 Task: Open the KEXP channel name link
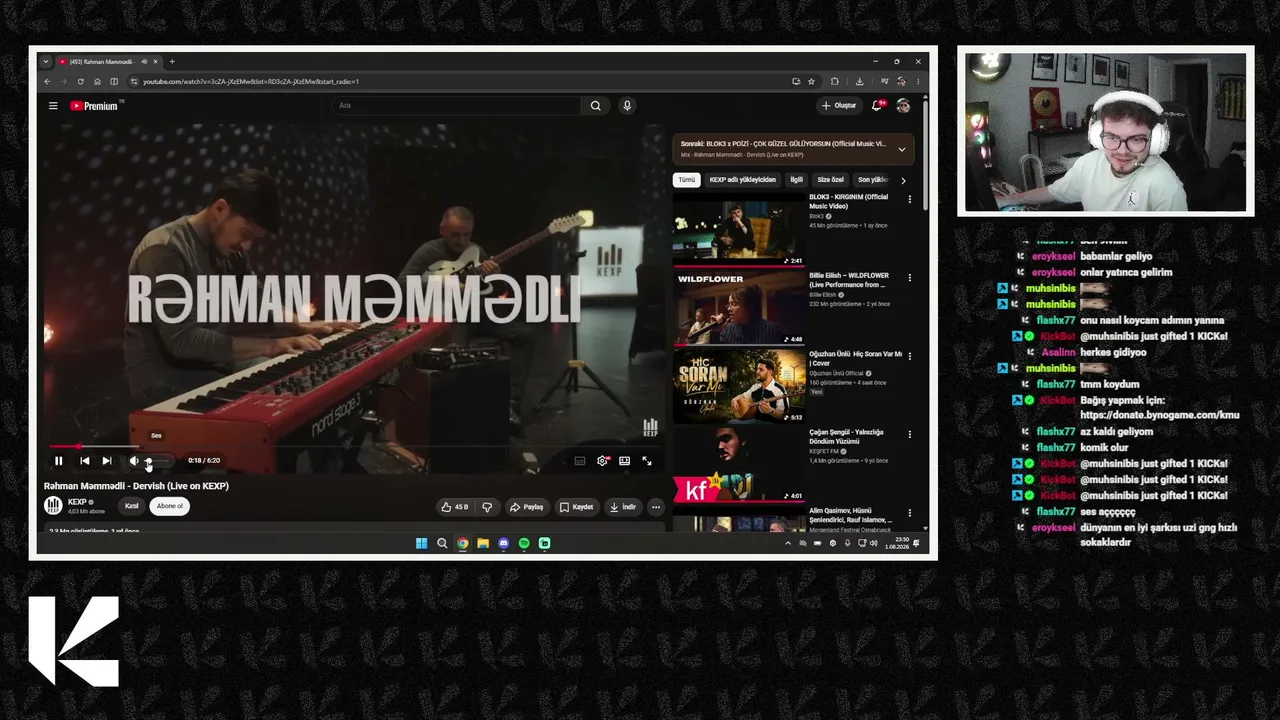[77, 502]
